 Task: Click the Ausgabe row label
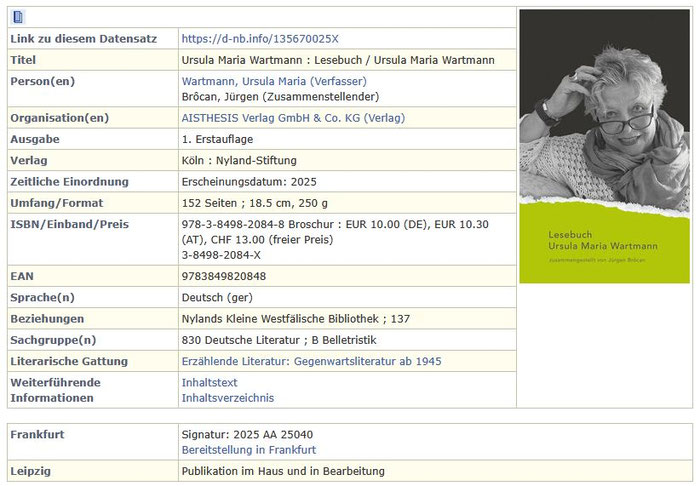(35, 139)
